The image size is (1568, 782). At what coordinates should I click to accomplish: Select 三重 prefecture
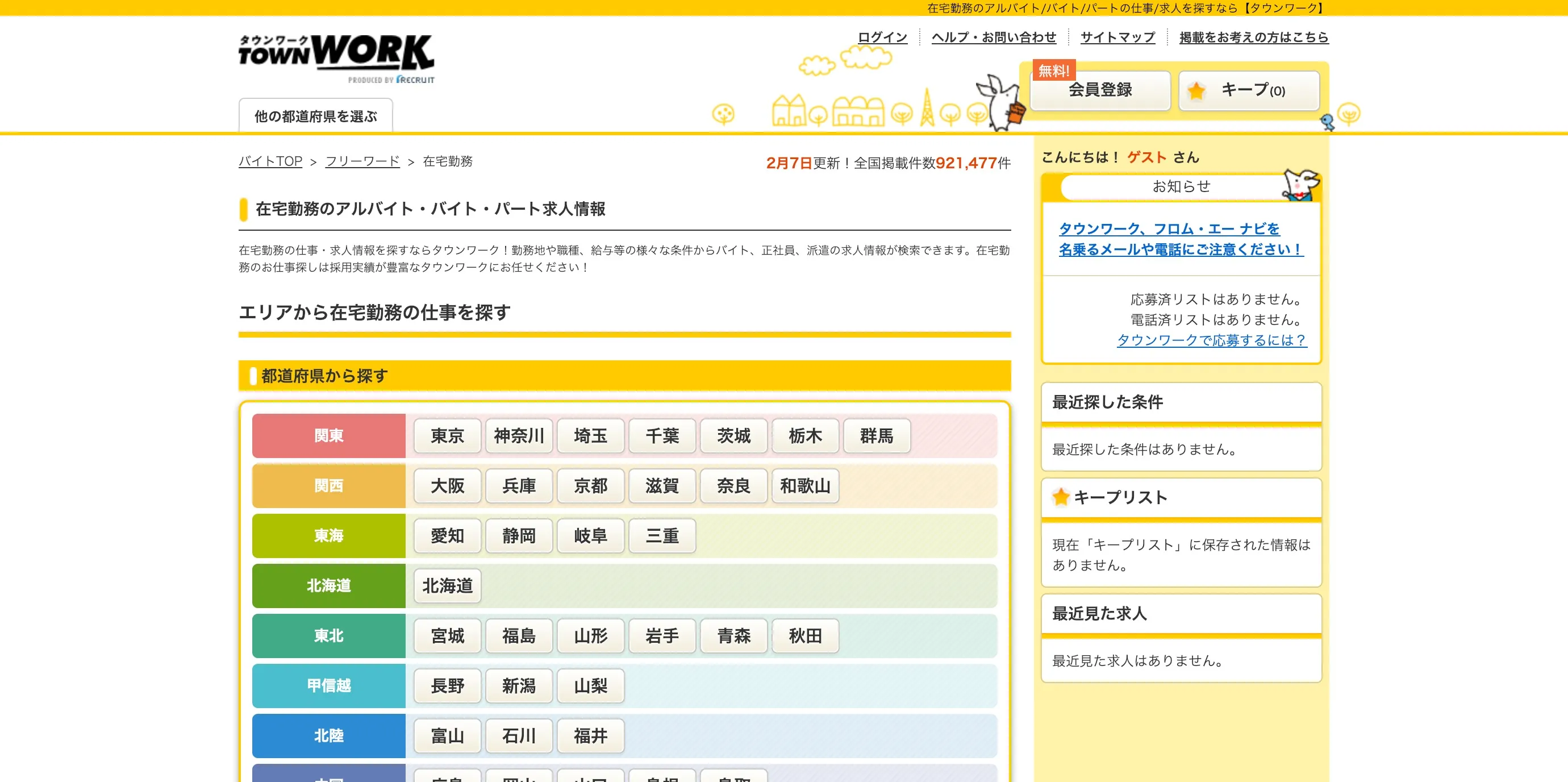coord(662,535)
